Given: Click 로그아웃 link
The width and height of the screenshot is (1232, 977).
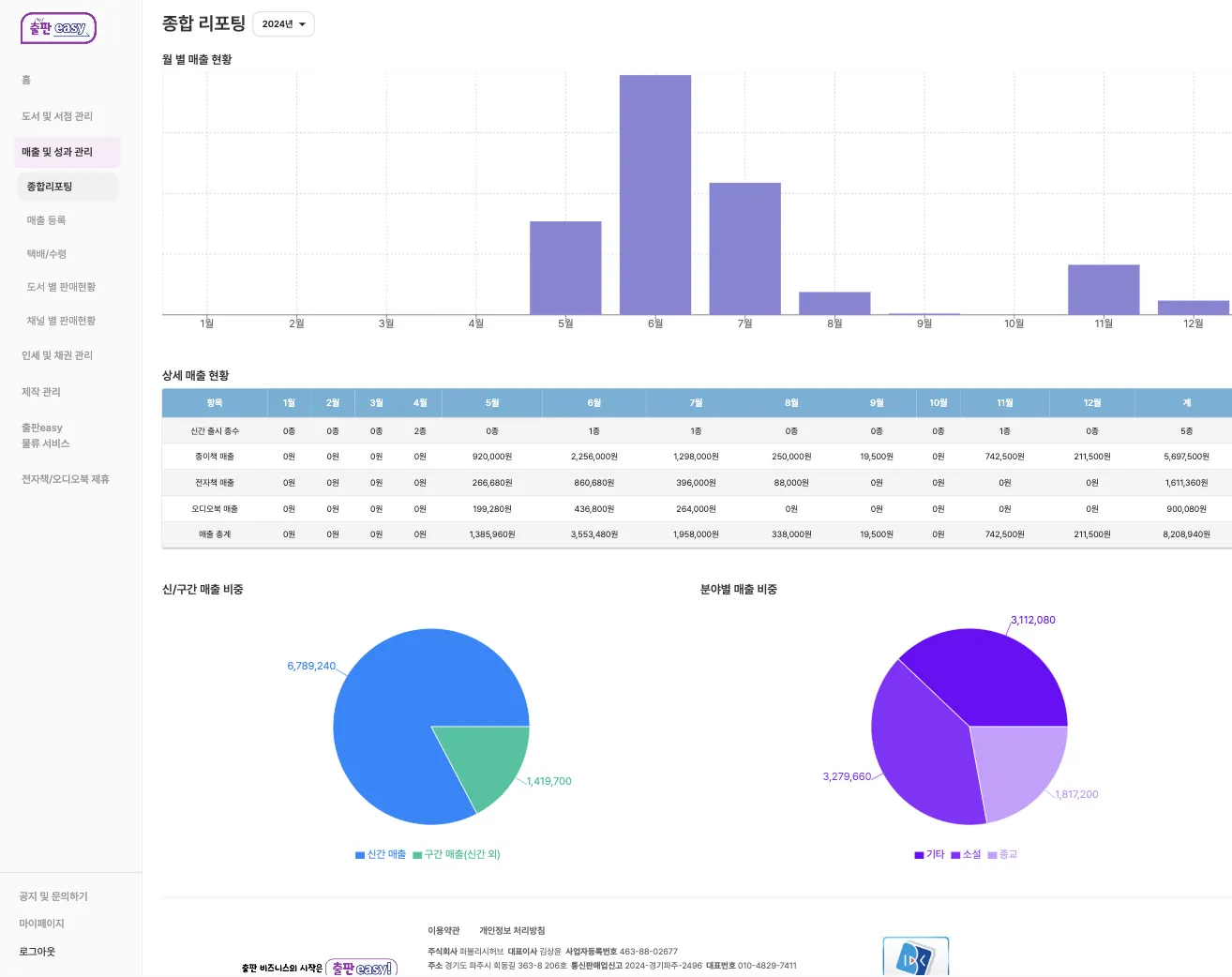Looking at the screenshot, I should coord(38,951).
